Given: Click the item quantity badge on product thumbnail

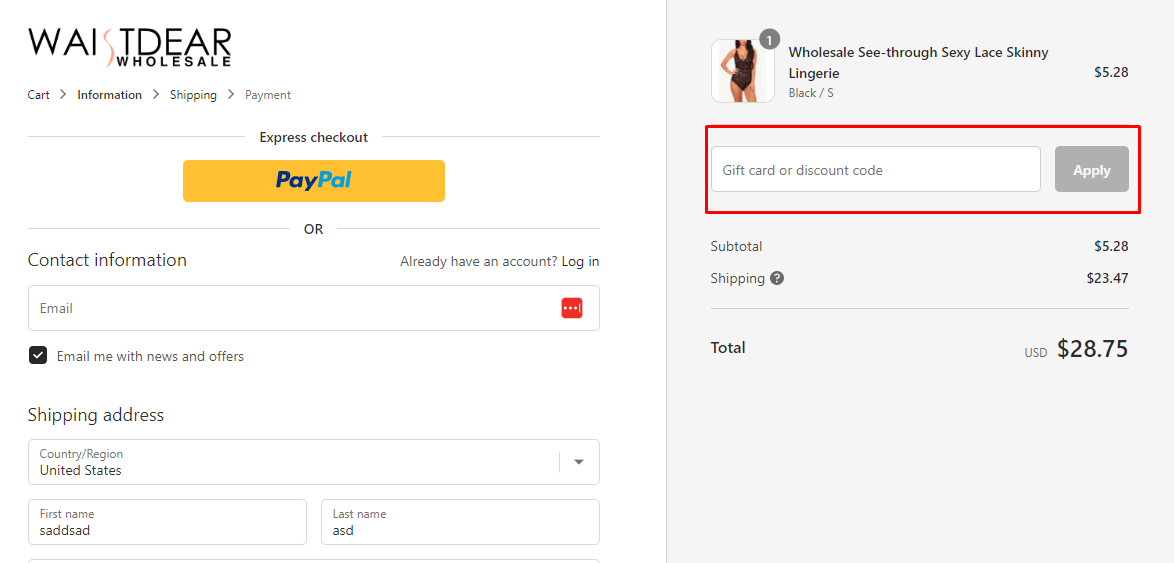Looking at the screenshot, I should tap(770, 38).
